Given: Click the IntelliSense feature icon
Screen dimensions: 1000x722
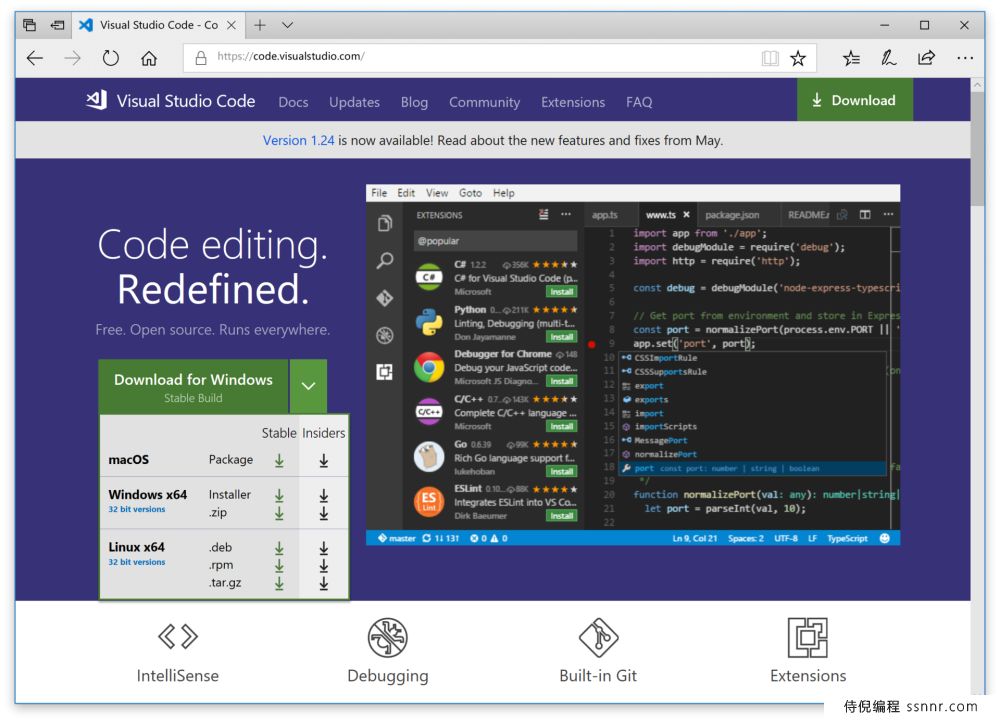Looking at the screenshot, I should point(178,637).
